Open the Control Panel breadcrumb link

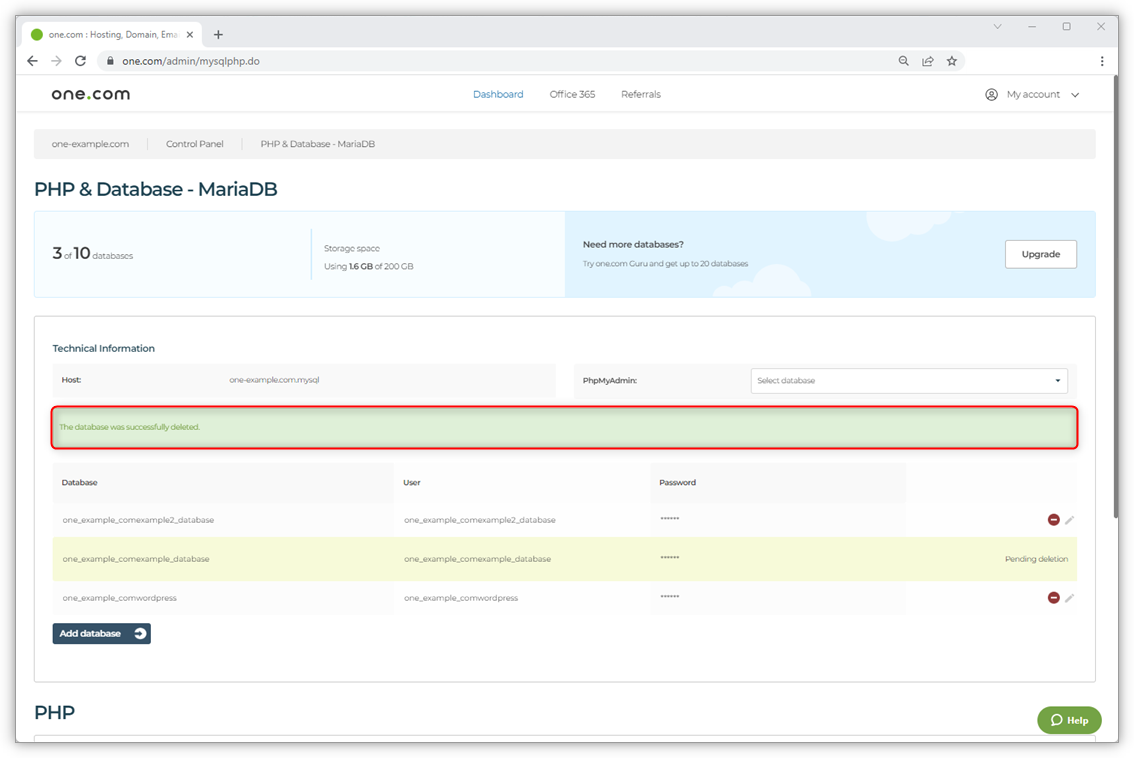pyautogui.click(x=195, y=144)
